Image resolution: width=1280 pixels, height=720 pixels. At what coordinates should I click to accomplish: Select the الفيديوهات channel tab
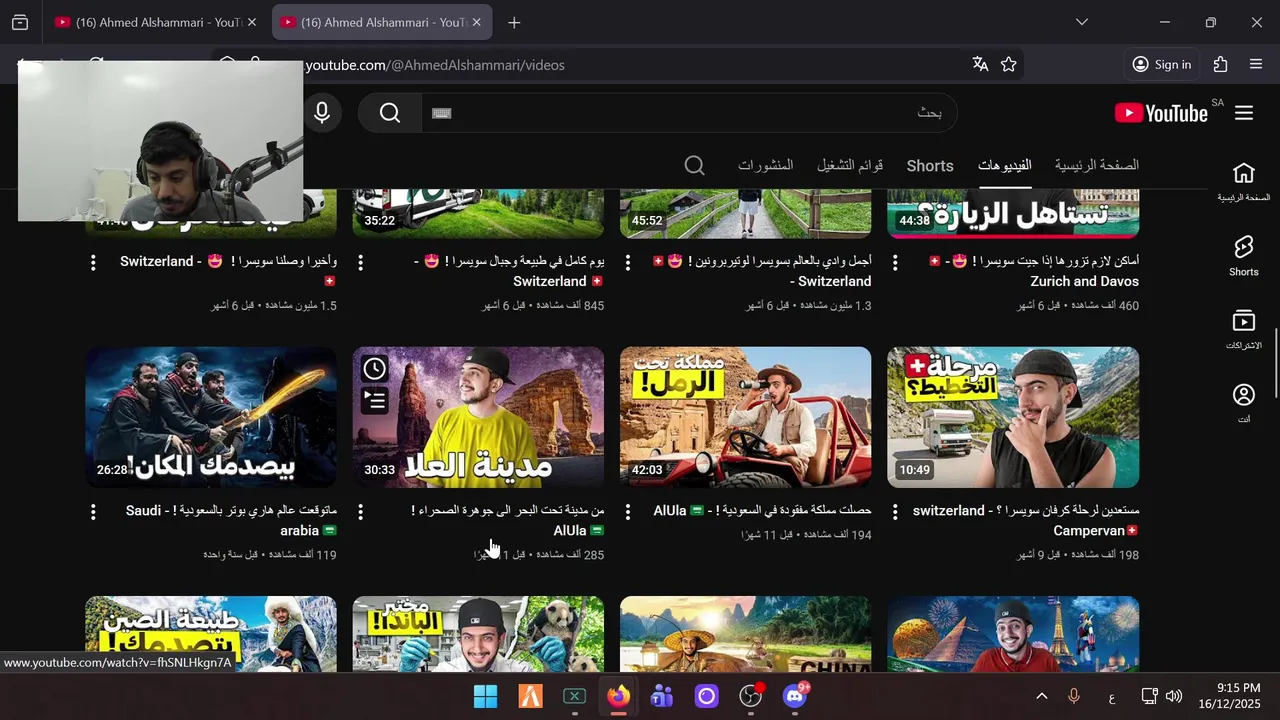point(1005,165)
